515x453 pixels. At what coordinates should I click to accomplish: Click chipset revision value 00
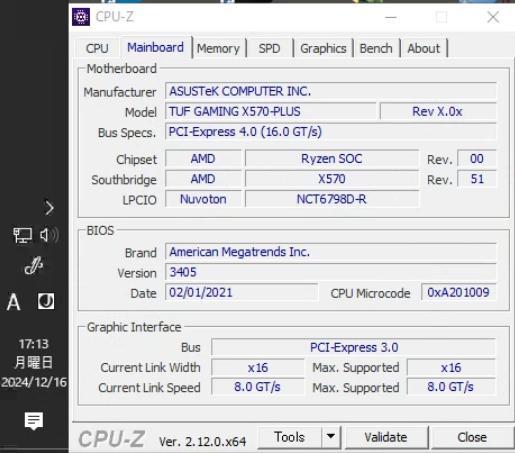(x=477, y=159)
